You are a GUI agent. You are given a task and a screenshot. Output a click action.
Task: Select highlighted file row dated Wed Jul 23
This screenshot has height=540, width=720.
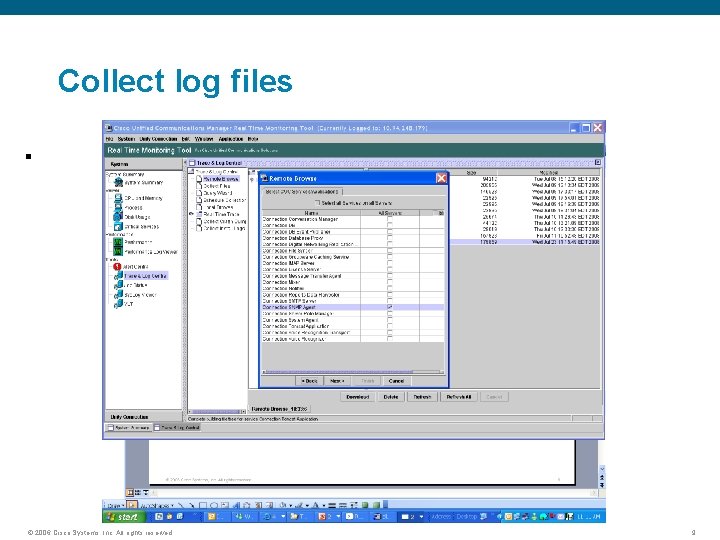click(525, 242)
